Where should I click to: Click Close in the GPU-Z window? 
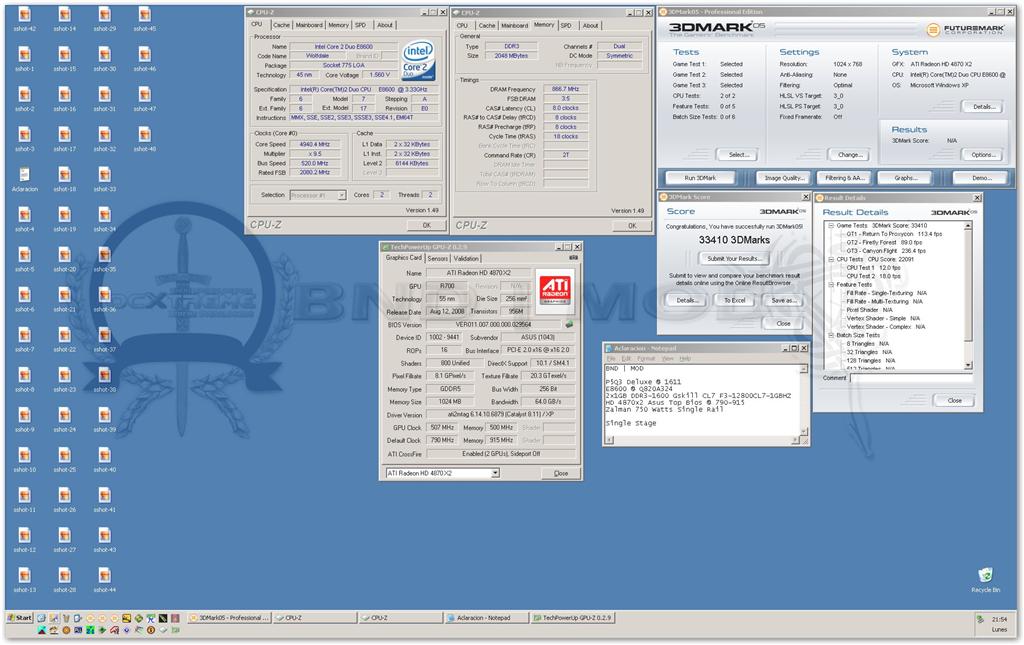(560, 473)
